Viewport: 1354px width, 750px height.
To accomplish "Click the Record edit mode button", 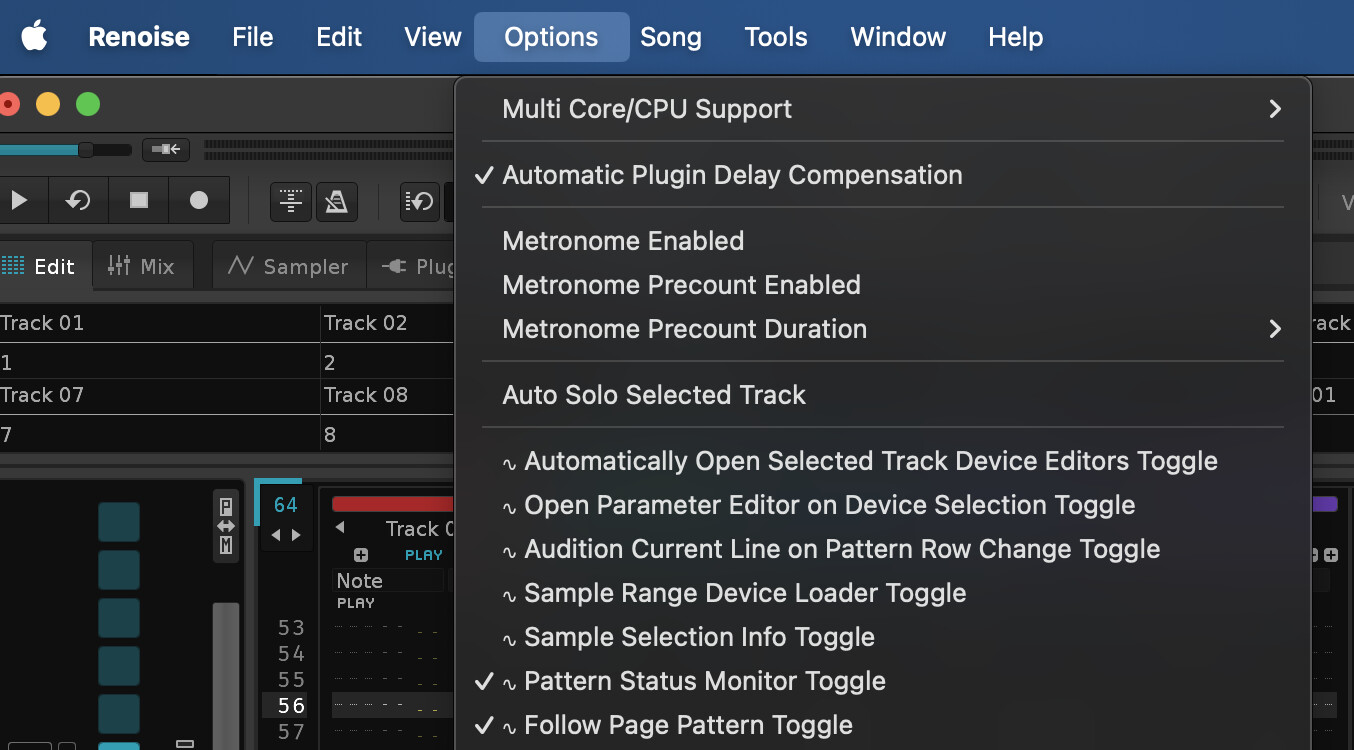I will point(198,201).
